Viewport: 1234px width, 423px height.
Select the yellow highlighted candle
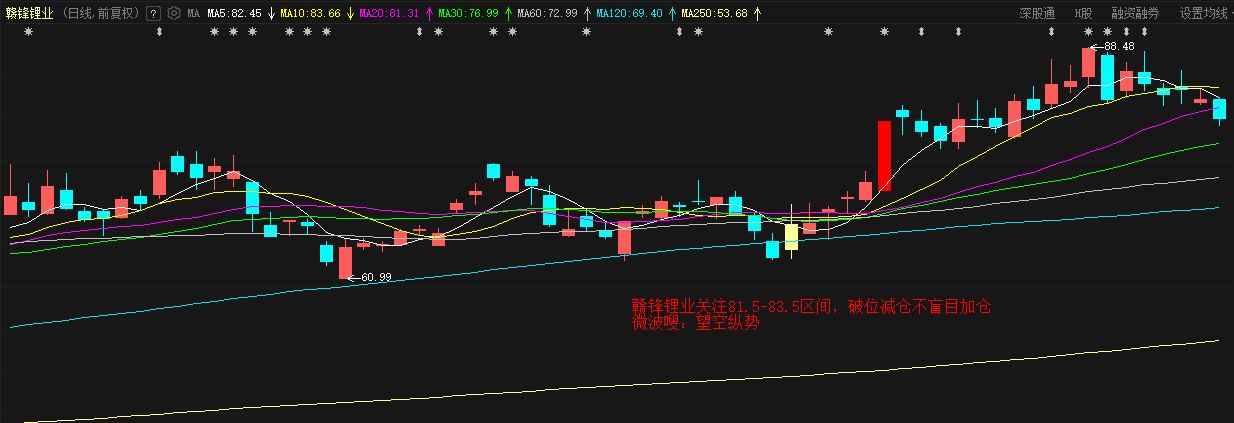click(791, 236)
